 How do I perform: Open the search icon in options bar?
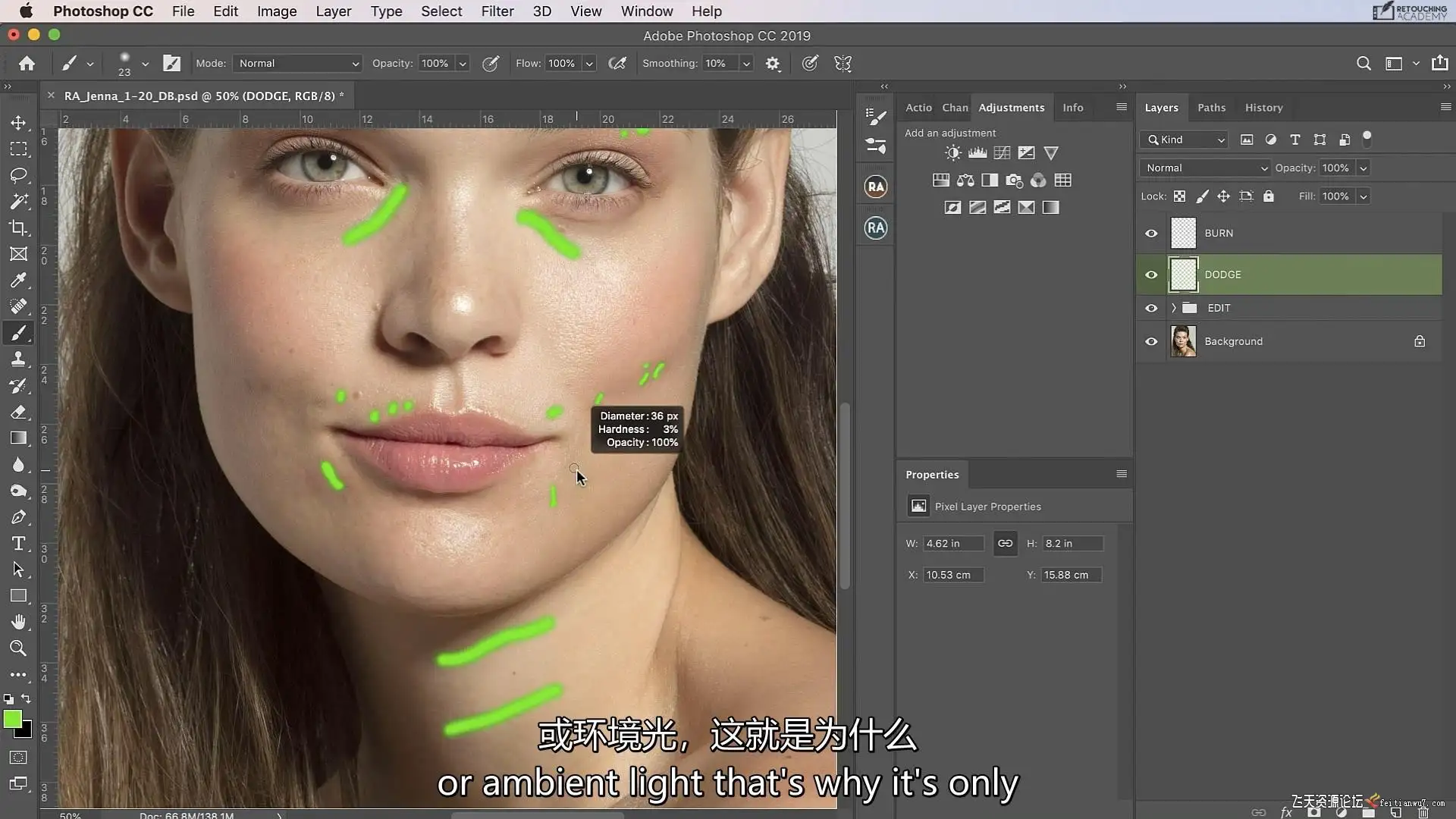tap(1363, 64)
